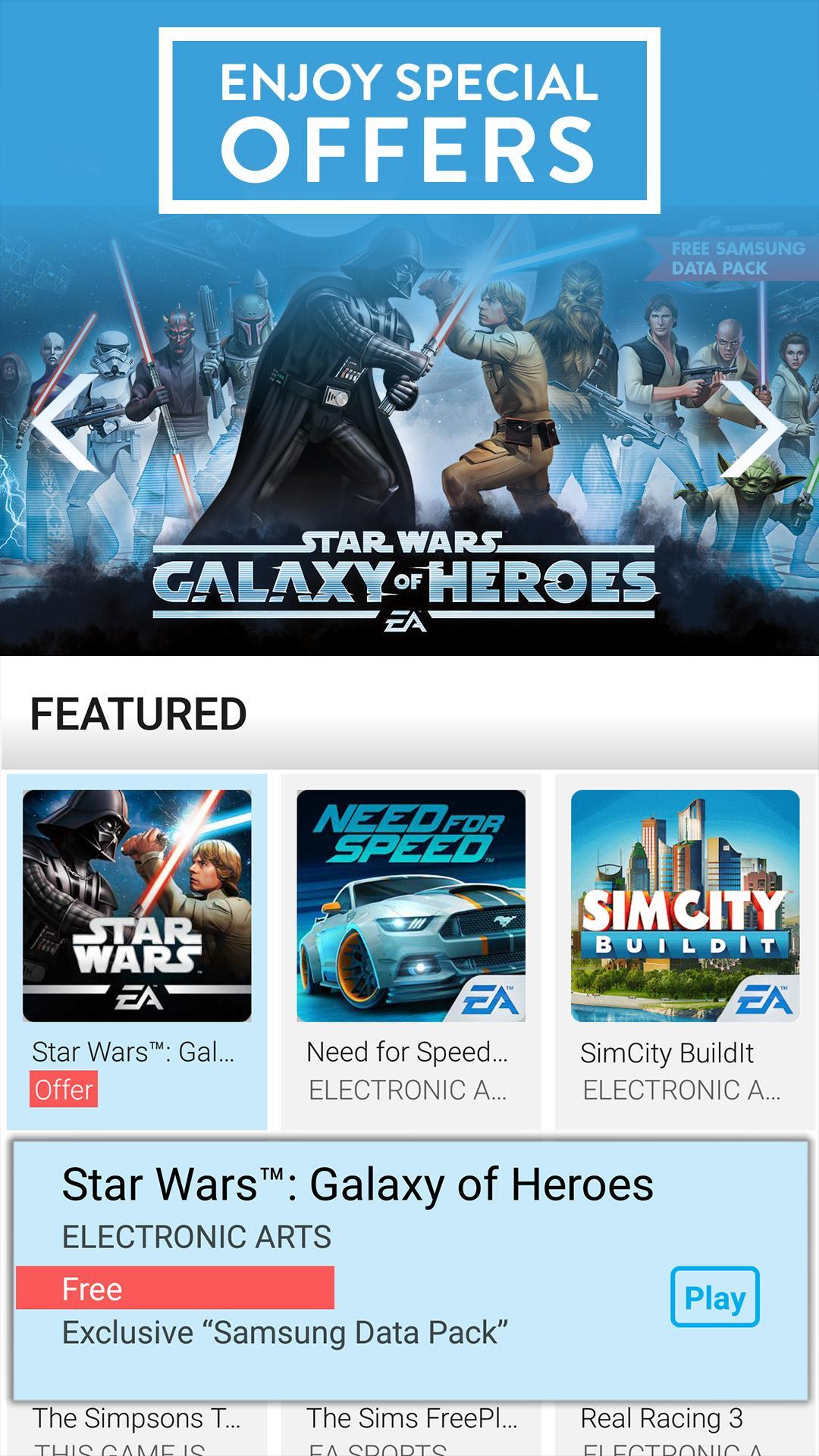Click Star Wars: Gal... tile title
The height and width of the screenshot is (1456, 819).
[x=133, y=1053]
